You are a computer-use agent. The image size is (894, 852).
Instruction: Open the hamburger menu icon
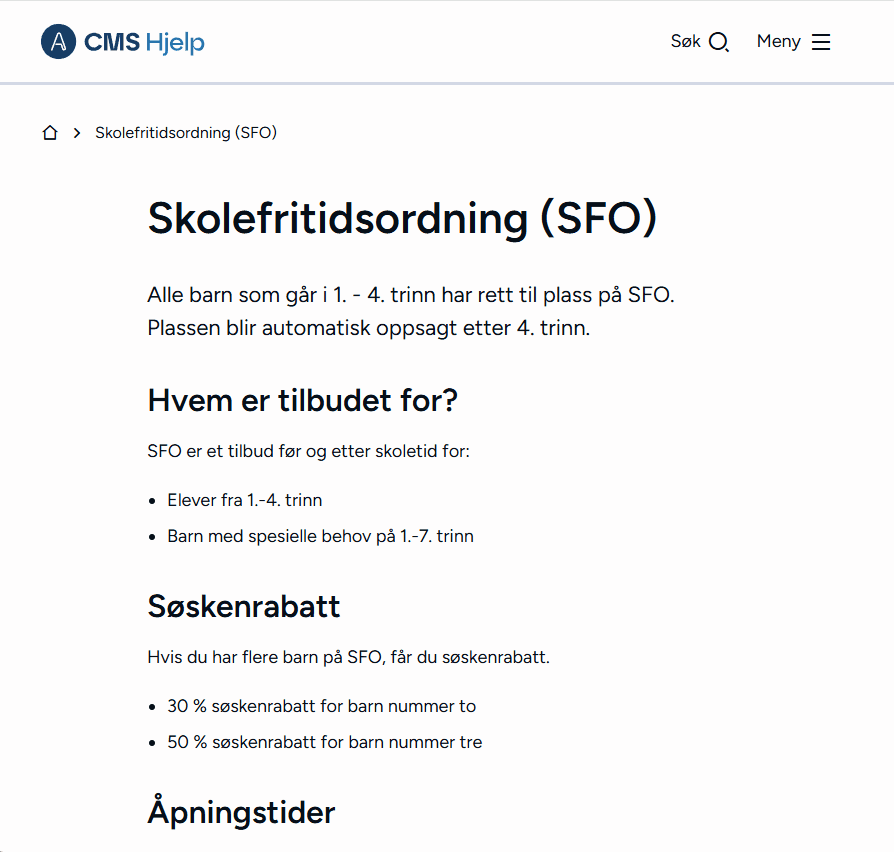(821, 42)
